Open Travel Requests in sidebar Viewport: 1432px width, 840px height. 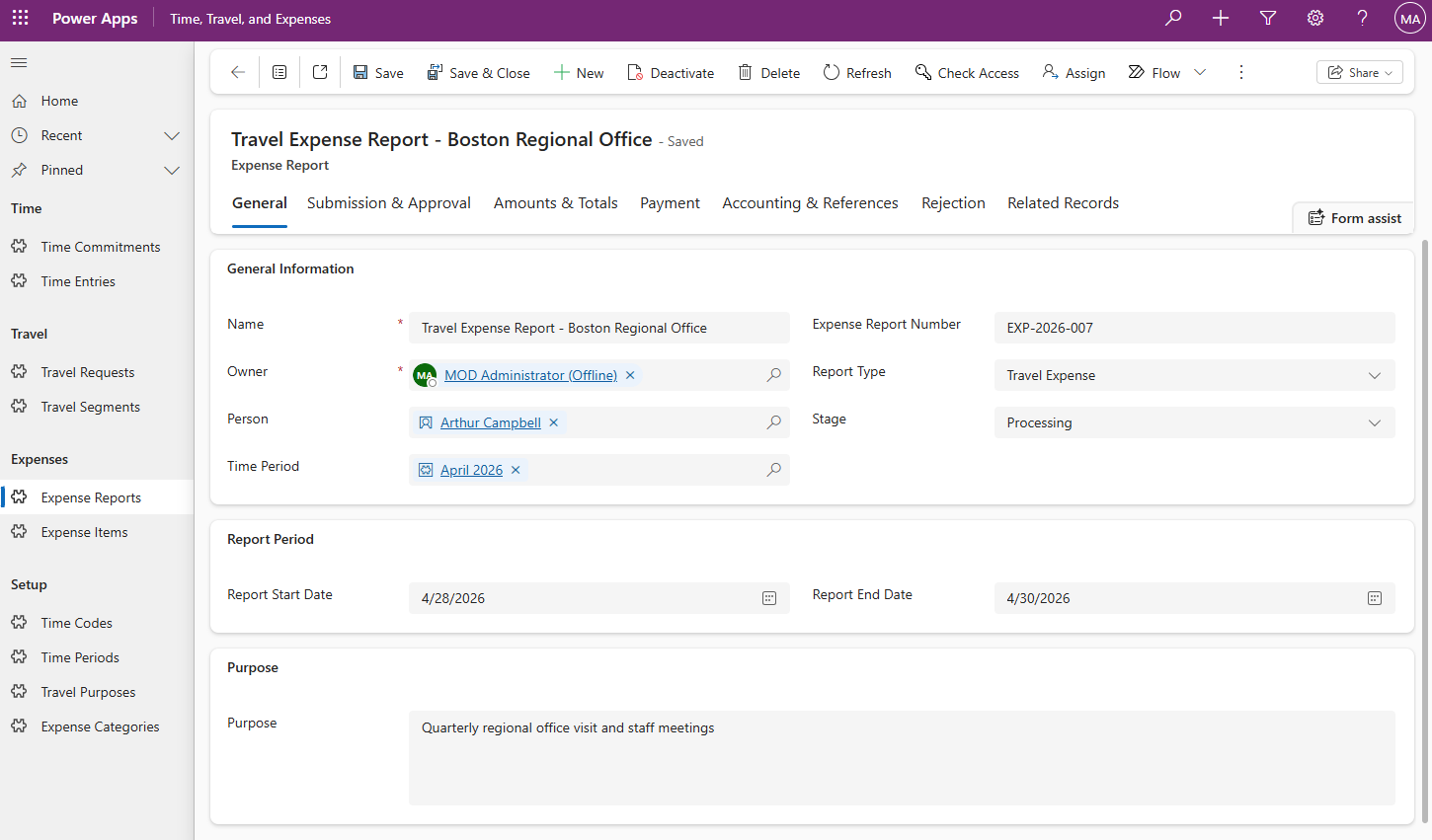(97, 372)
